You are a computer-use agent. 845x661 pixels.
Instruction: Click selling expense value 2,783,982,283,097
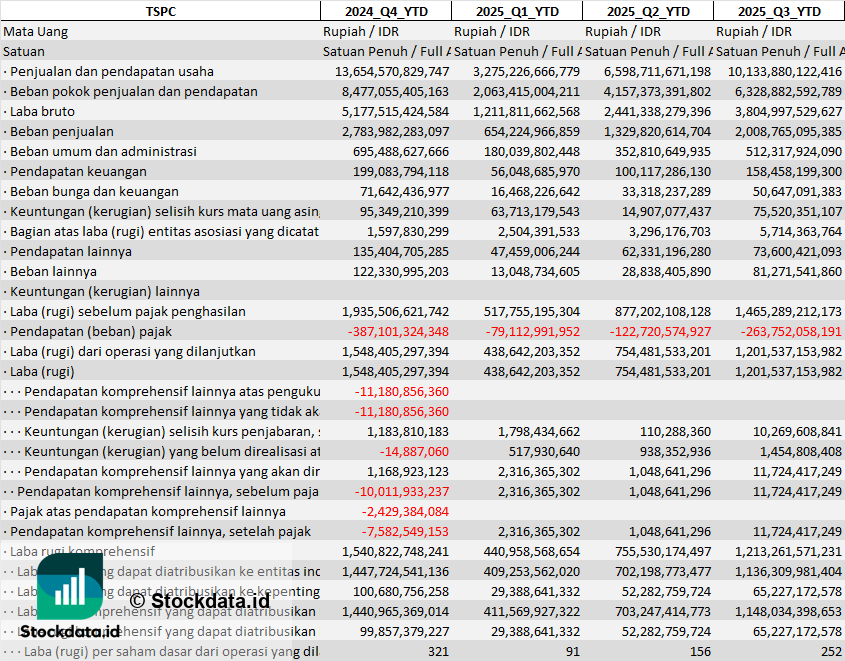click(395, 131)
